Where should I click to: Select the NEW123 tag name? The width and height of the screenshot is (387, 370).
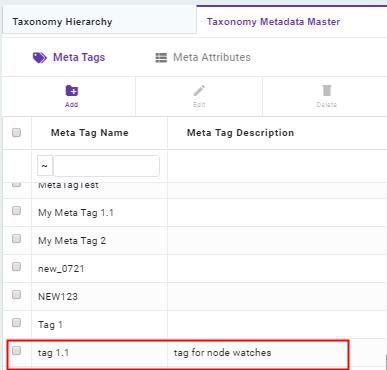(58, 297)
